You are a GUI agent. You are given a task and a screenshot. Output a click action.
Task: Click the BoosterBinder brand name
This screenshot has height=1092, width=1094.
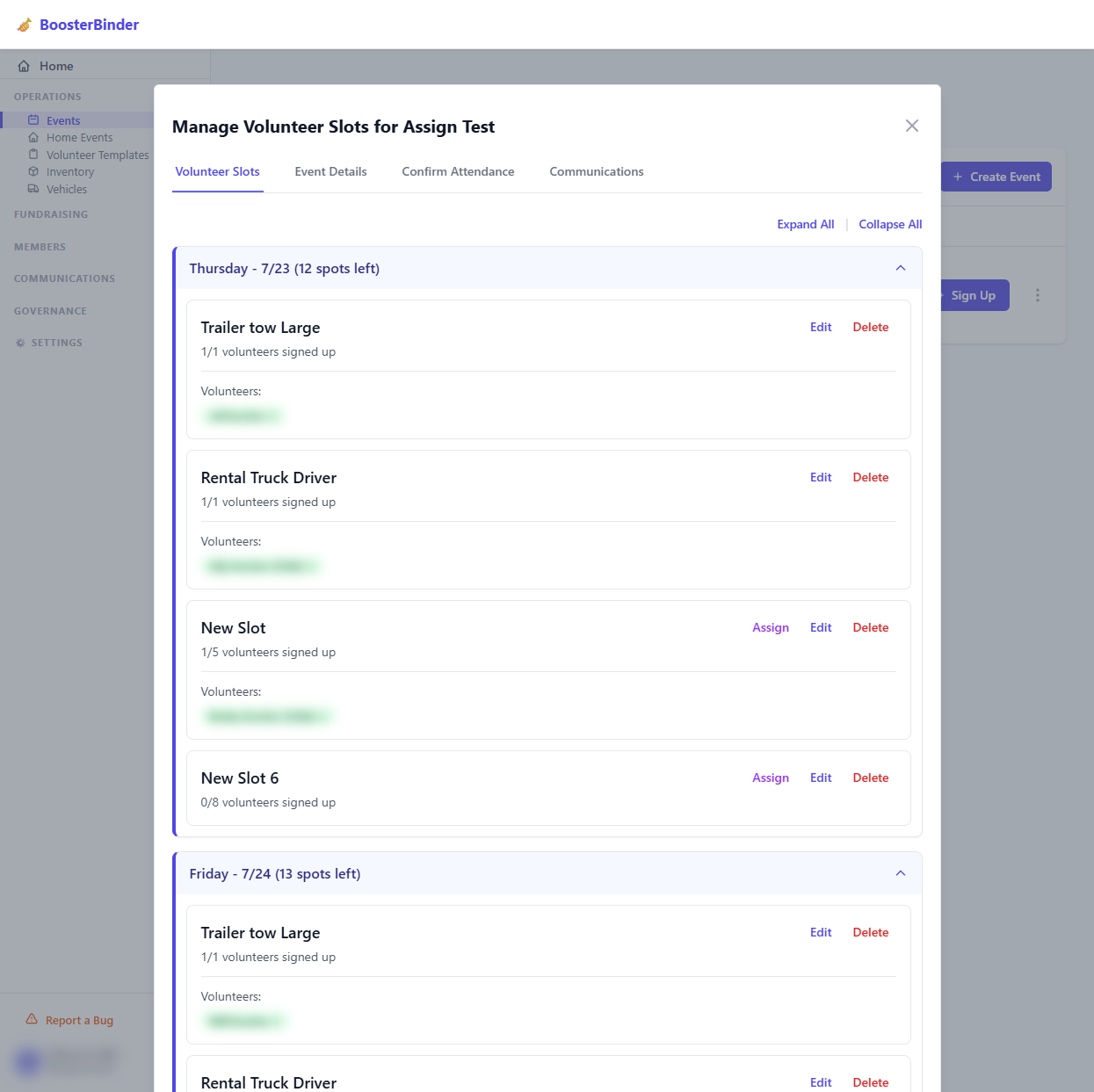pos(89,25)
